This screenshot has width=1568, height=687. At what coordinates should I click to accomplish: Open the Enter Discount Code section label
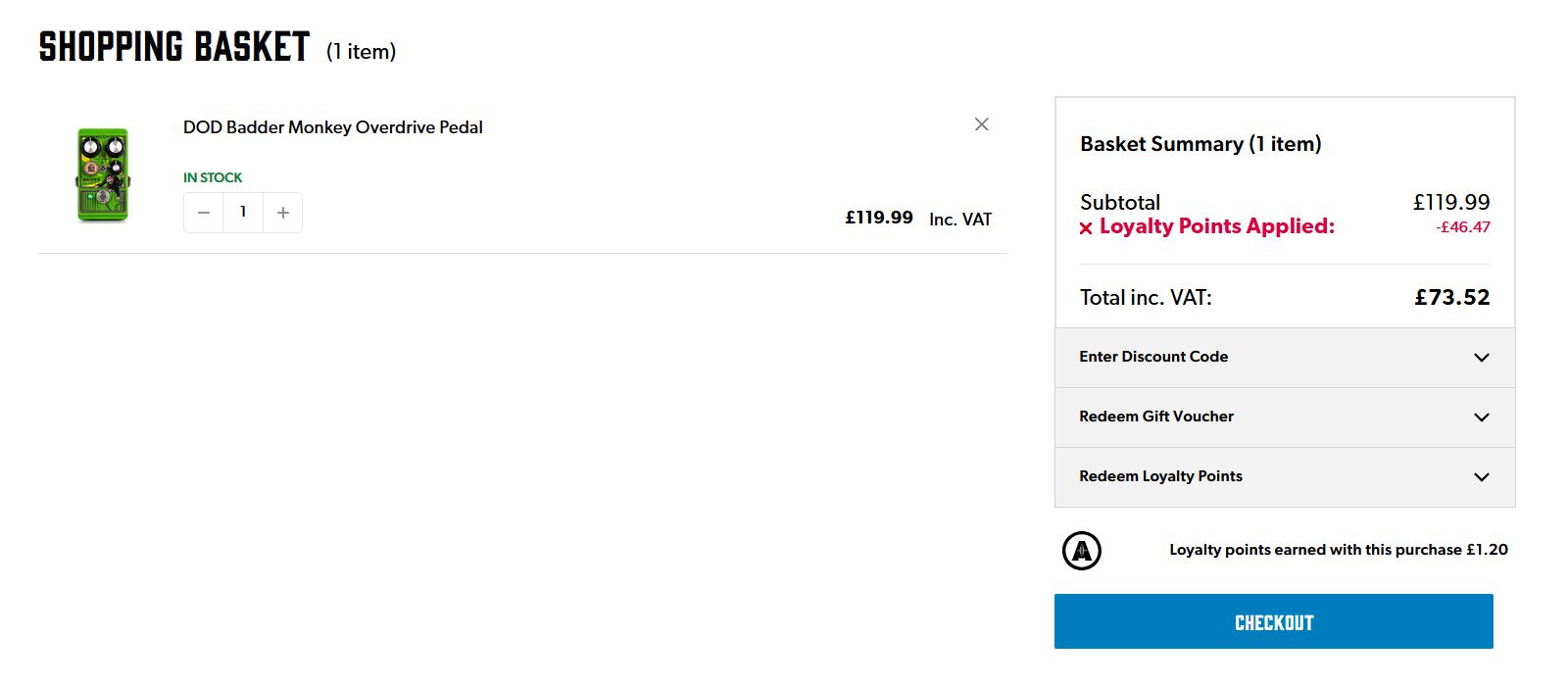pyautogui.click(x=1153, y=357)
